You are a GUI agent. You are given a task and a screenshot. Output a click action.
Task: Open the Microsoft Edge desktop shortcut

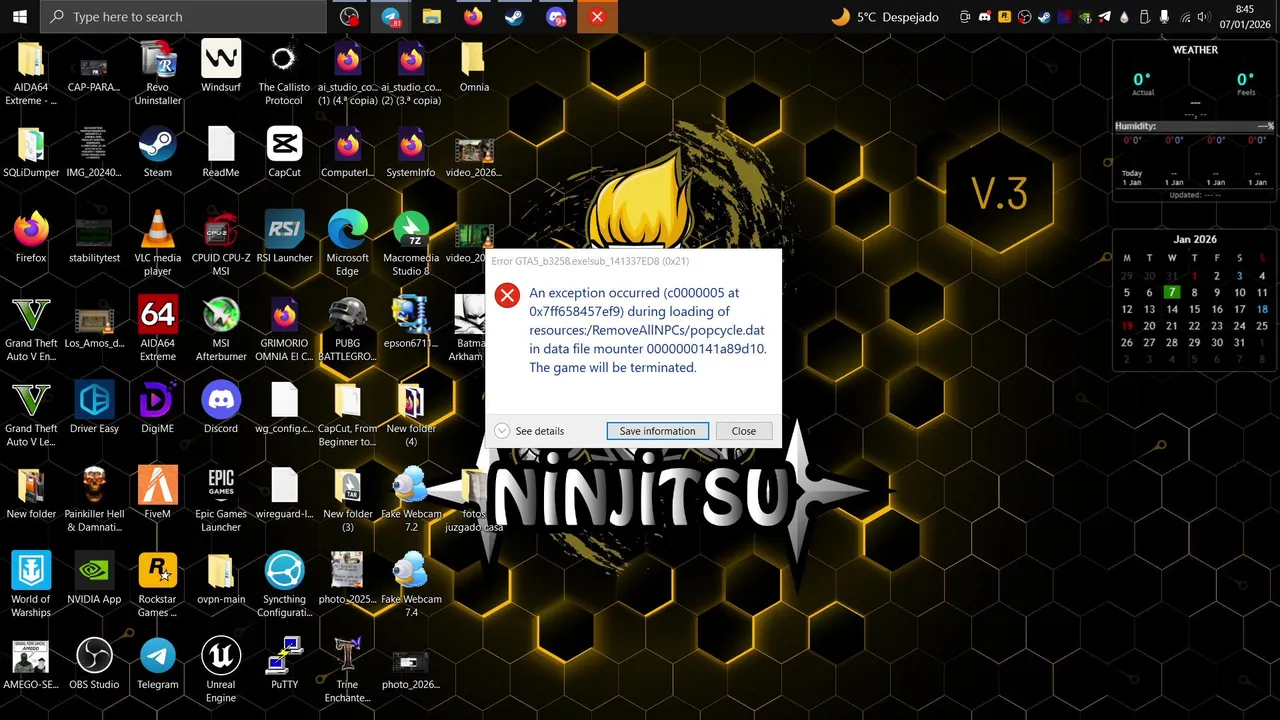pyautogui.click(x=347, y=244)
